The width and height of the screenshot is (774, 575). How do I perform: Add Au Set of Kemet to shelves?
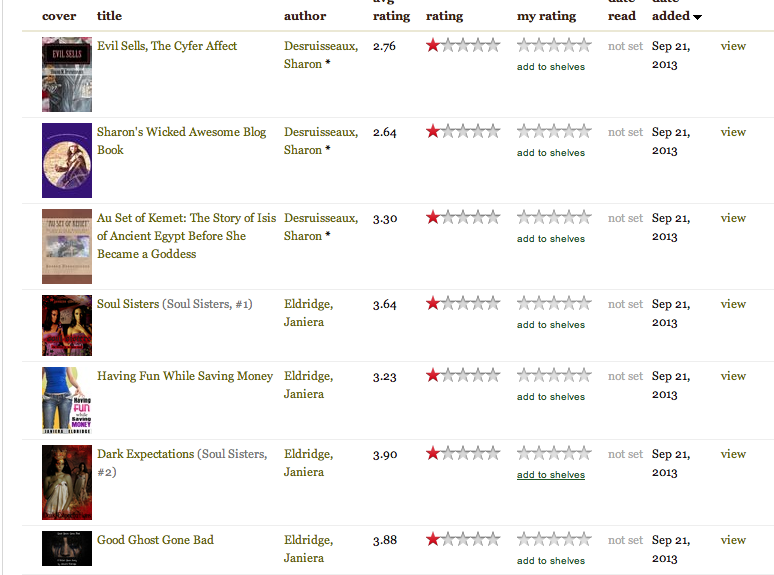(x=551, y=239)
